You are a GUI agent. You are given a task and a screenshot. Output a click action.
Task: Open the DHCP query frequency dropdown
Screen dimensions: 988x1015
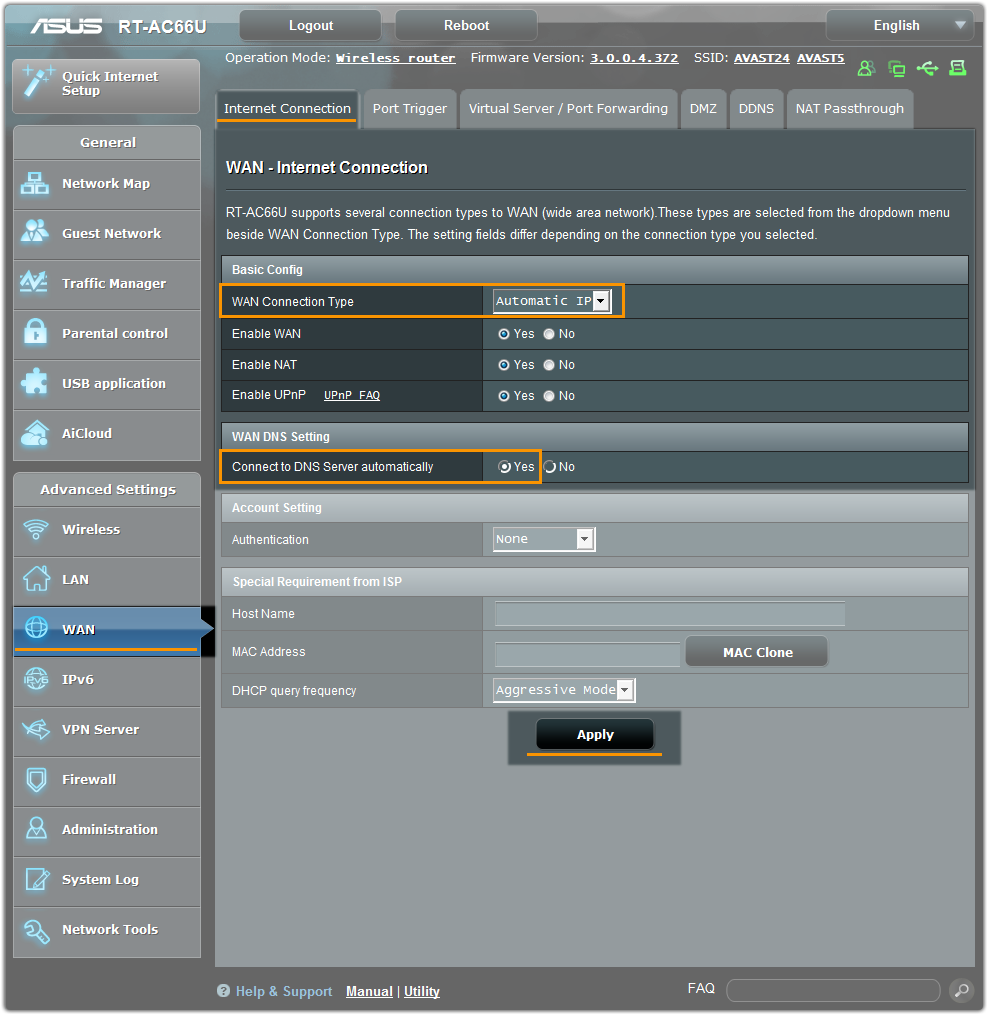[x=564, y=690]
